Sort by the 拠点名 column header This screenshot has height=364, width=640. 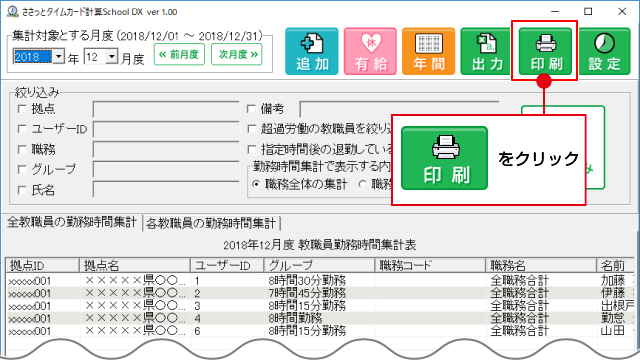135,266
